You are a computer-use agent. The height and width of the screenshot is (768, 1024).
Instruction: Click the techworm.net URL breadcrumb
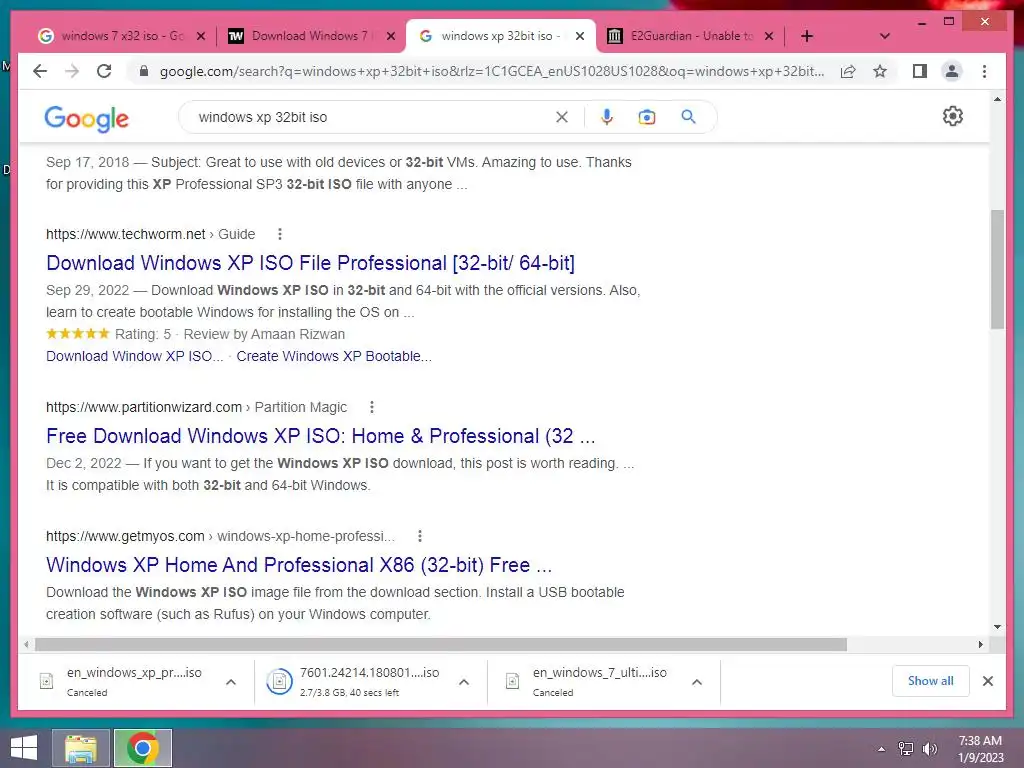tap(150, 234)
